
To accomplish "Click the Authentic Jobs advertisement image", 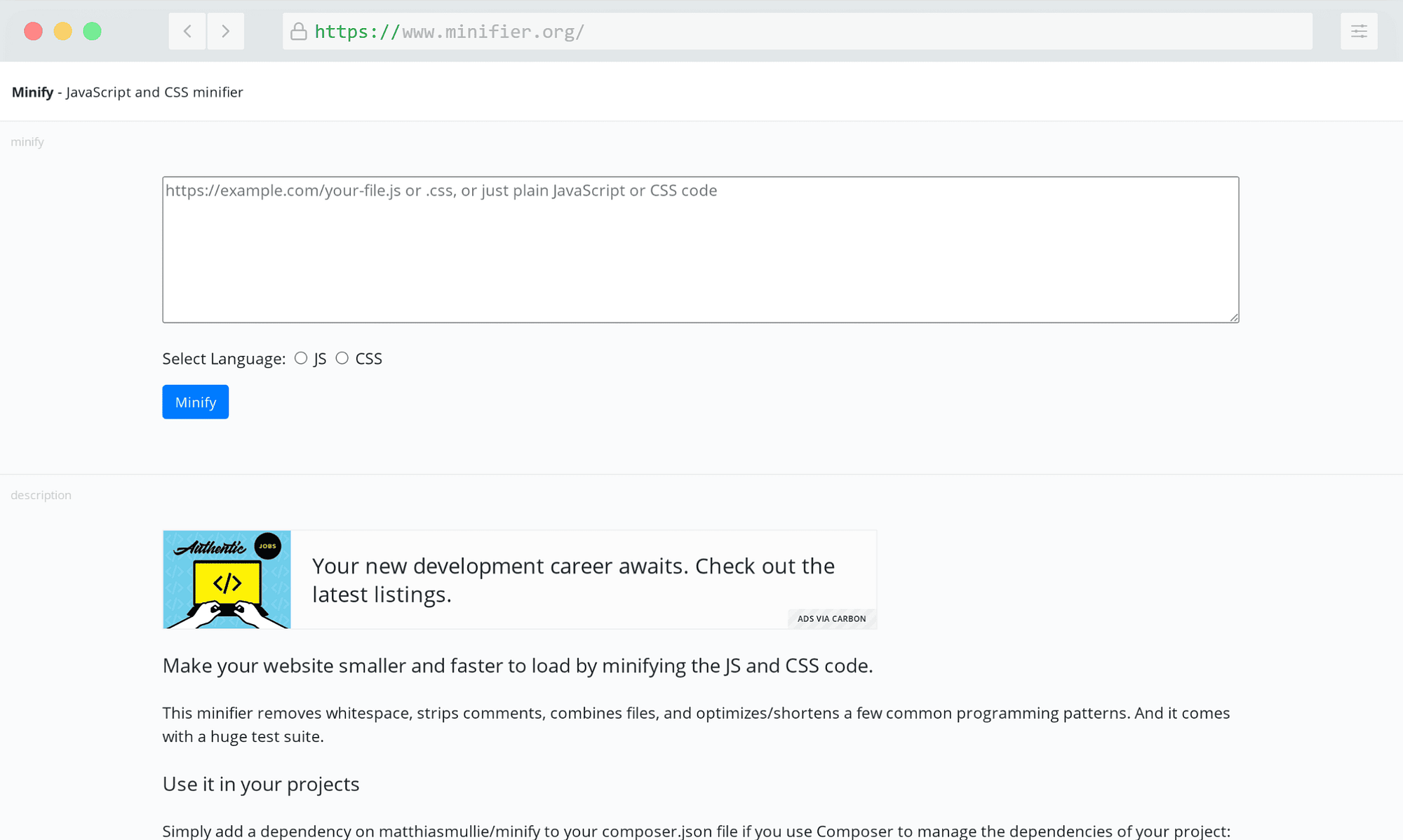I will click(x=227, y=579).
